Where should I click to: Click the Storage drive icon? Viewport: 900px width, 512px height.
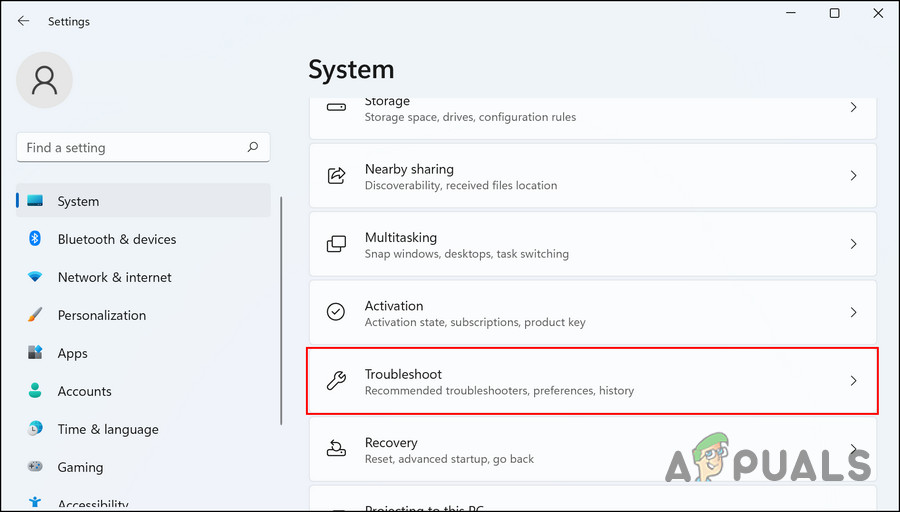pos(336,107)
